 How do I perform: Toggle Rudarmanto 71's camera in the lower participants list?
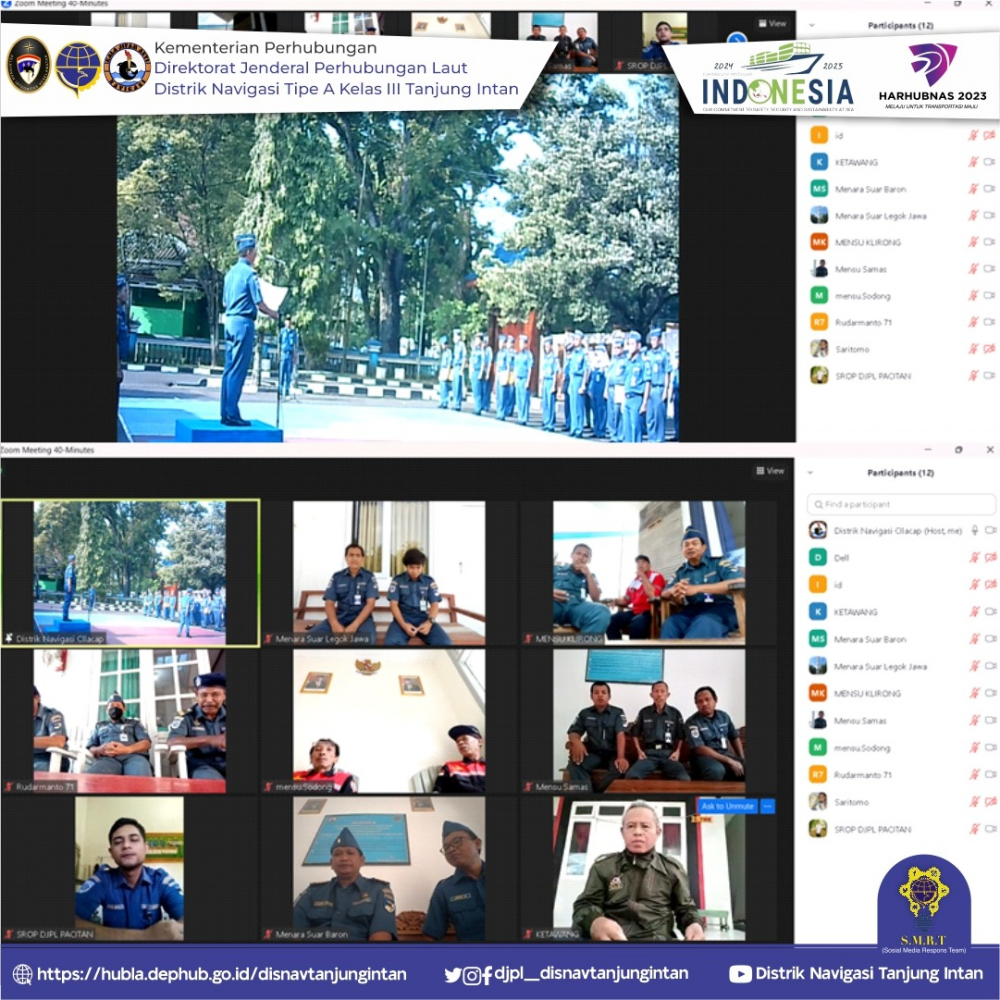990,774
